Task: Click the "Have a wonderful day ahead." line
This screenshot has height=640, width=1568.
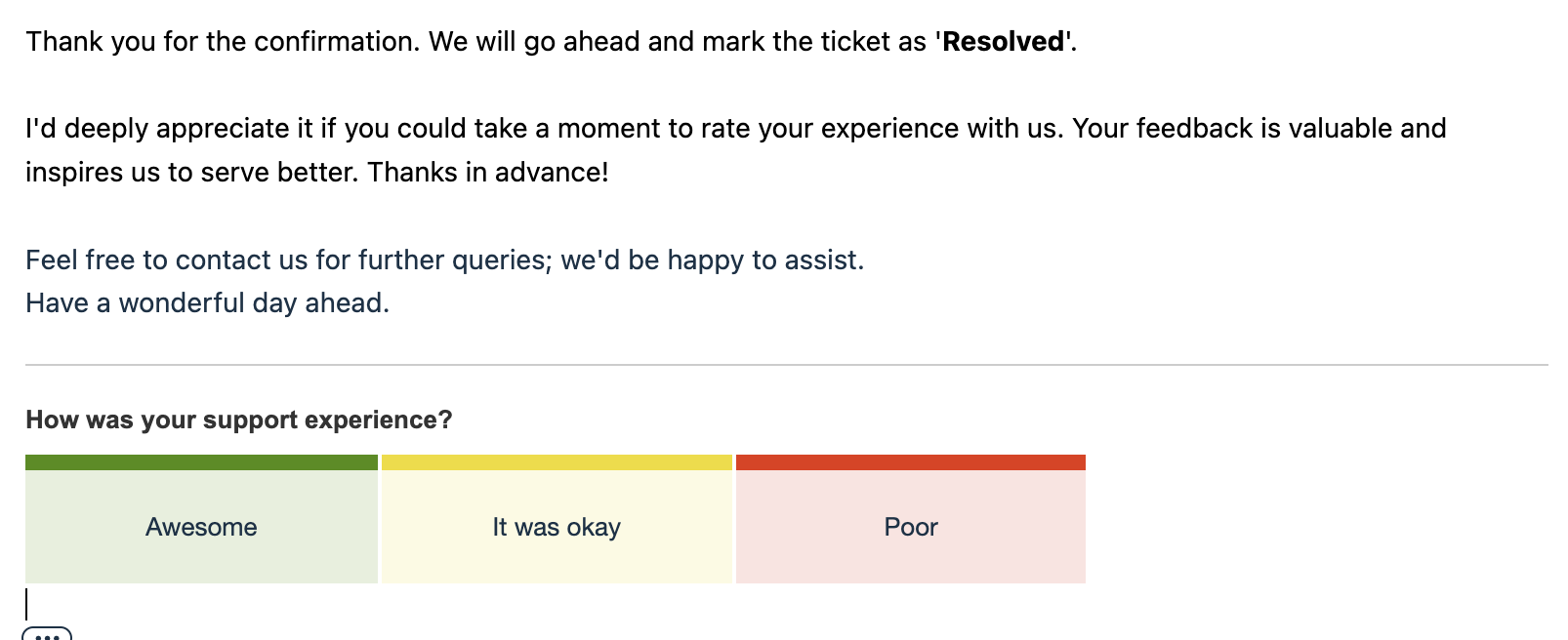Action: (x=207, y=303)
